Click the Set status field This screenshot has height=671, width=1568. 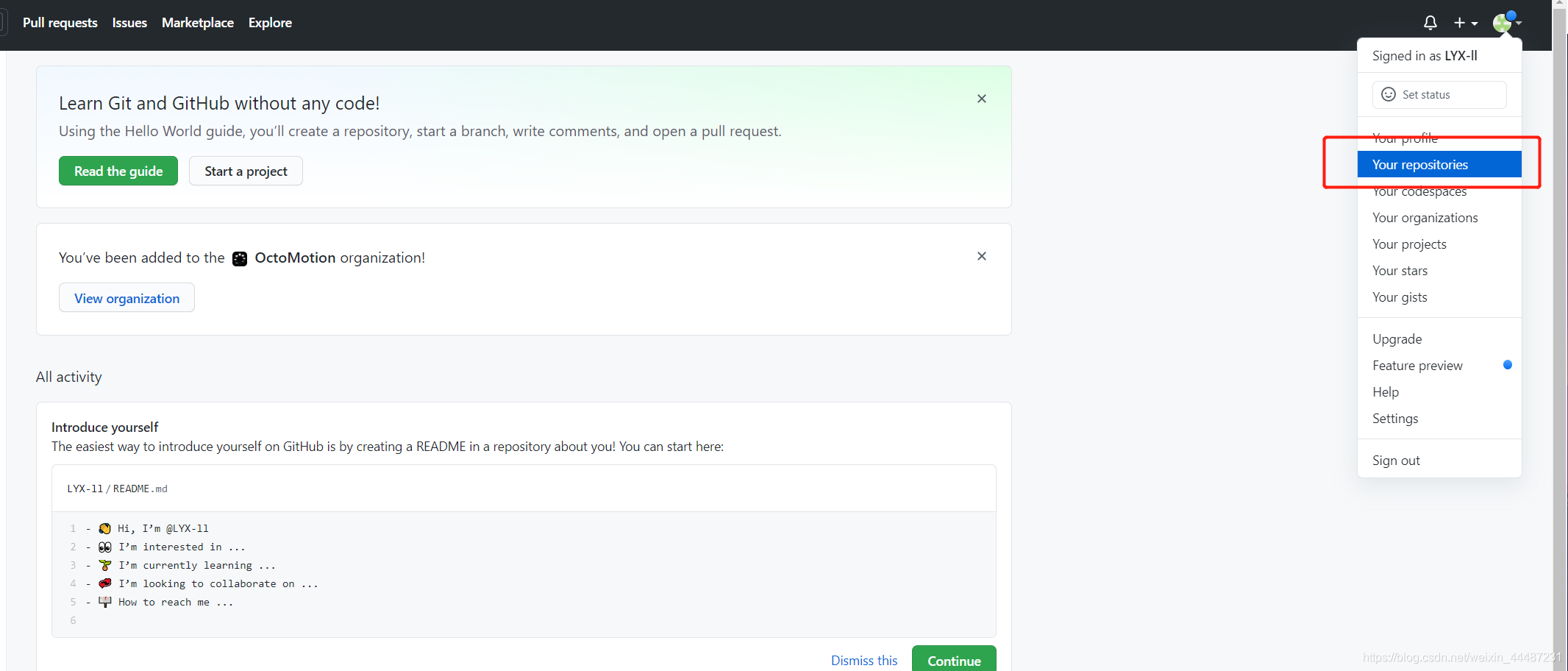point(1439,94)
